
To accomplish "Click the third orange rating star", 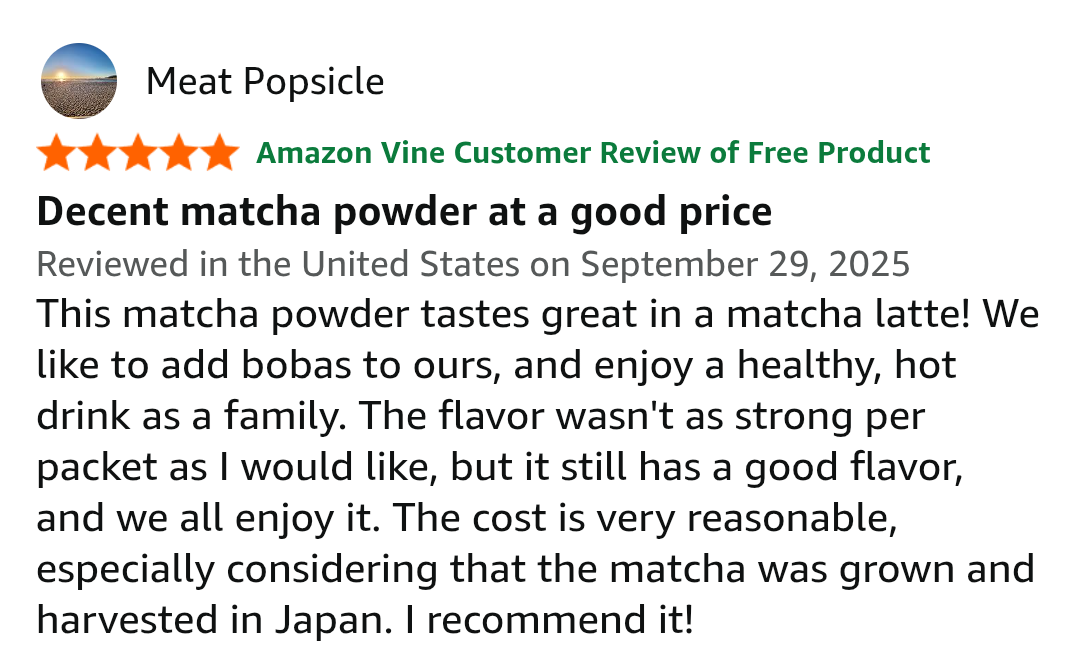I will coord(138,153).
